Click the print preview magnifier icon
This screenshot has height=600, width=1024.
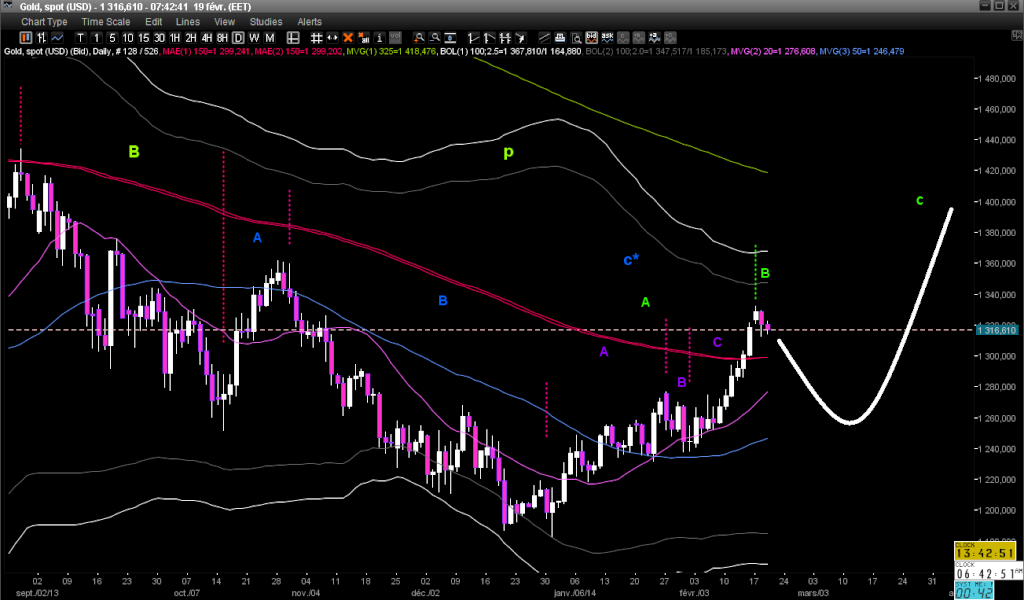pos(575,38)
